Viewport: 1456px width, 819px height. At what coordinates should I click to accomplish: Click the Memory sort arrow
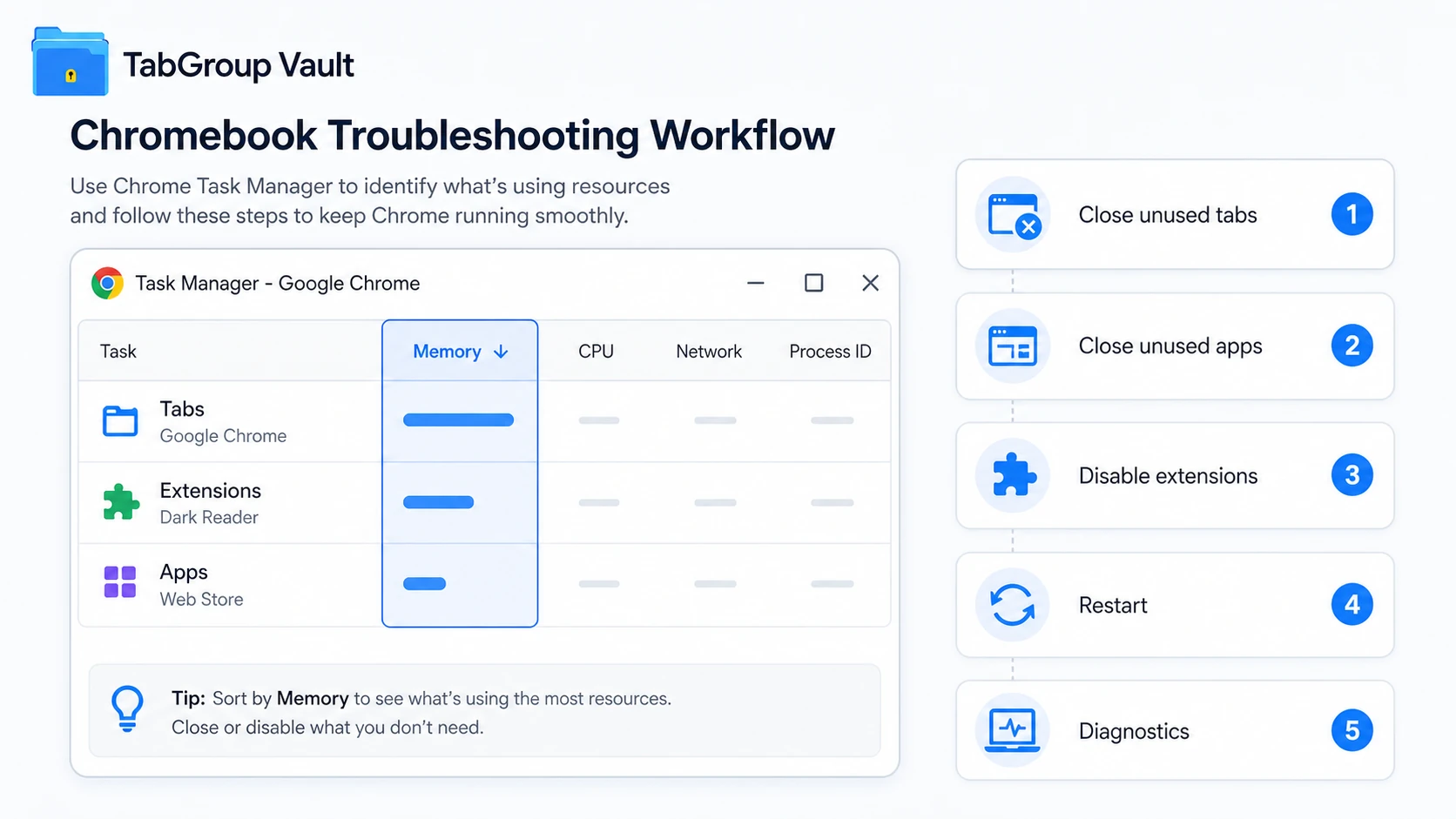click(x=501, y=352)
